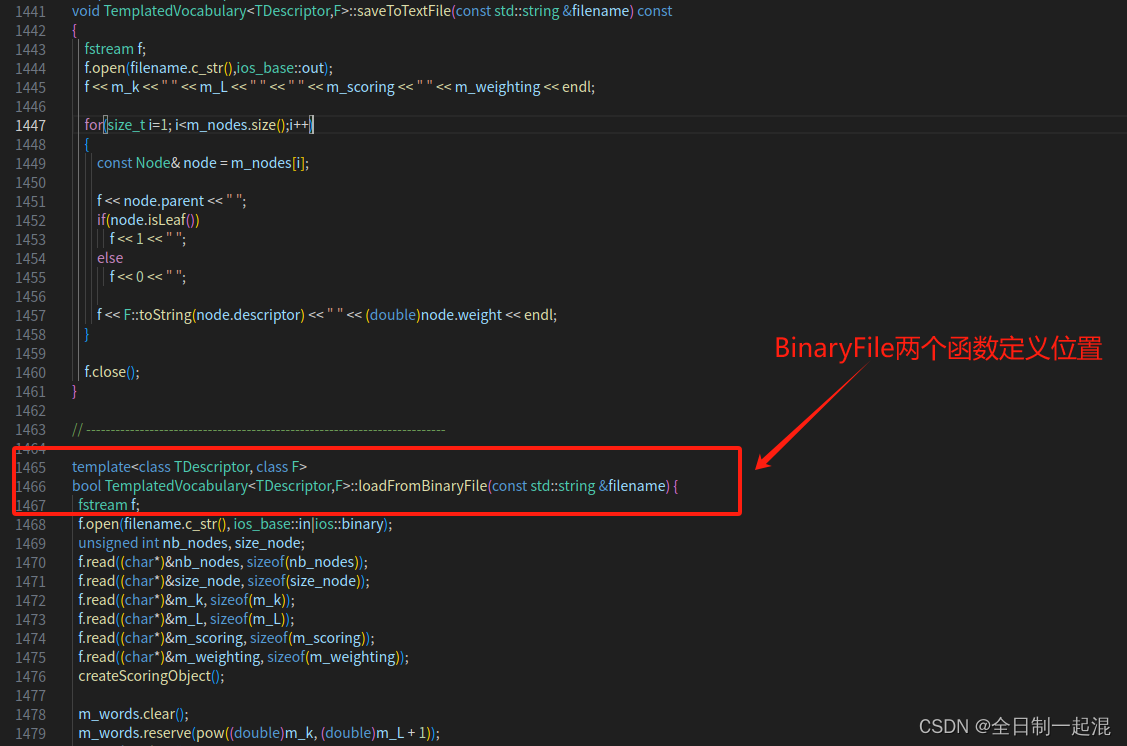The image size is (1127, 746).
Task: Click 'f << 0' statement on line 1455
Action: [126, 277]
